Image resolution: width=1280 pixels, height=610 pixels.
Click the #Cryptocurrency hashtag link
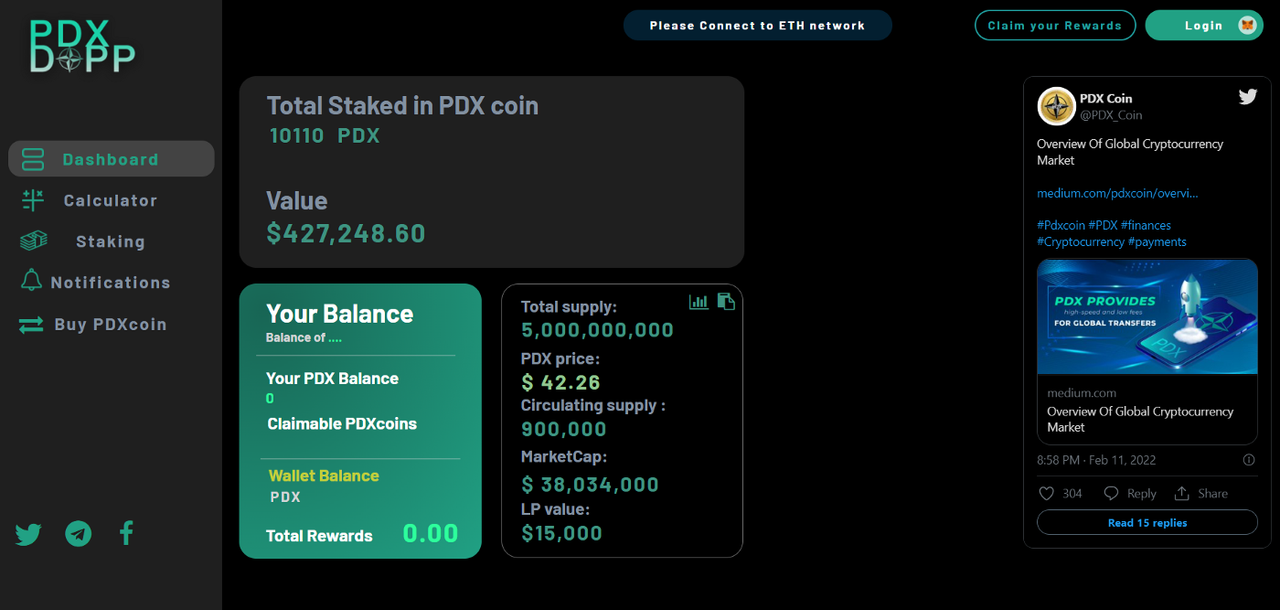pyautogui.click(x=1080, y=241)
